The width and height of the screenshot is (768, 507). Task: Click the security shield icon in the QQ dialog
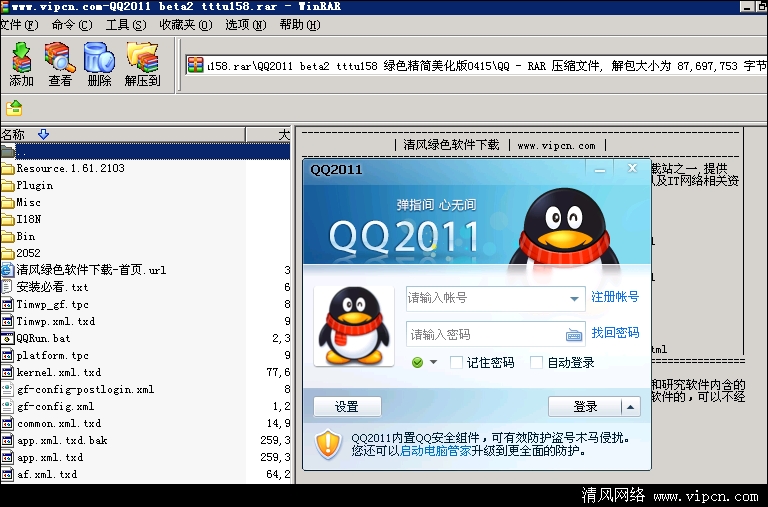coord(328,444)
